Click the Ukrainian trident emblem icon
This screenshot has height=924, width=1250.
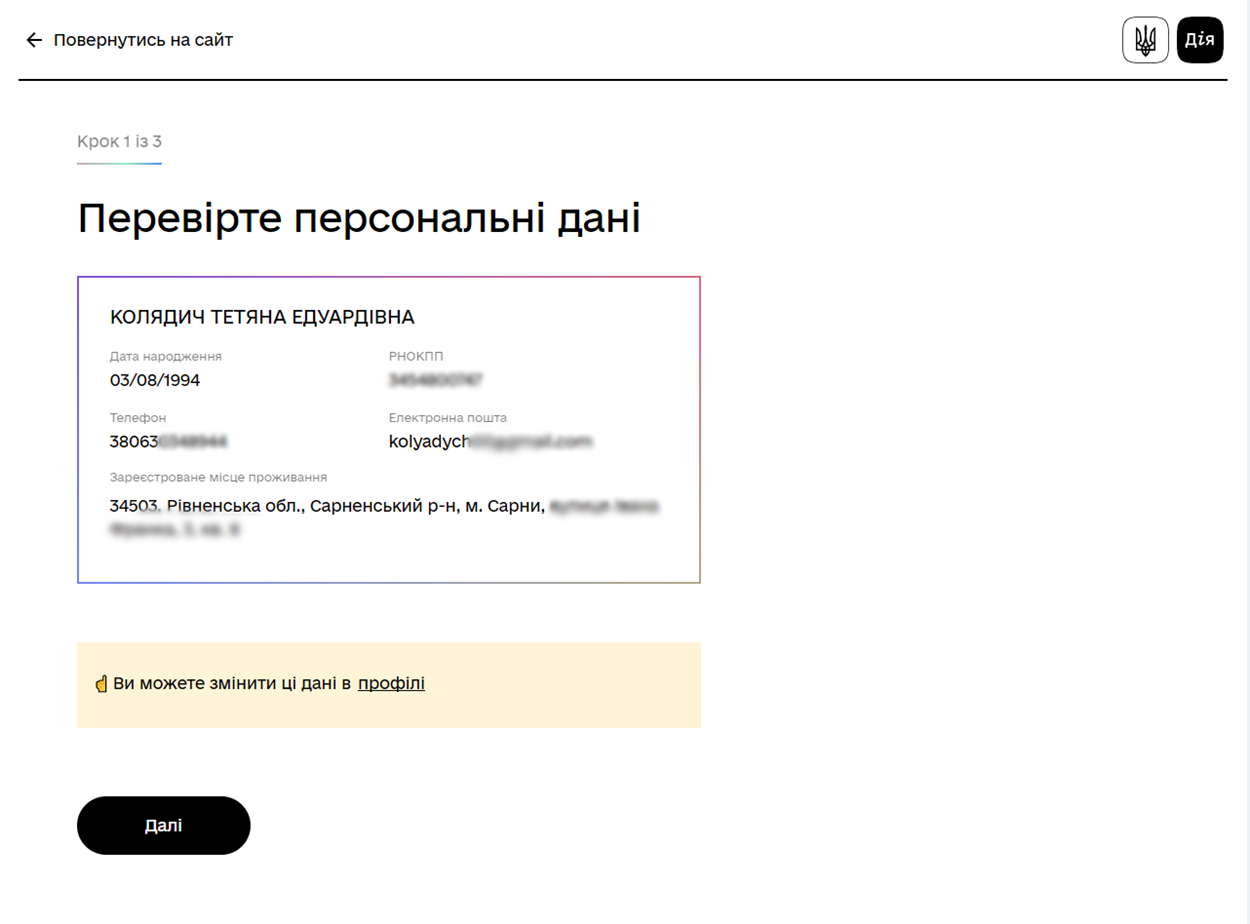1145,41
